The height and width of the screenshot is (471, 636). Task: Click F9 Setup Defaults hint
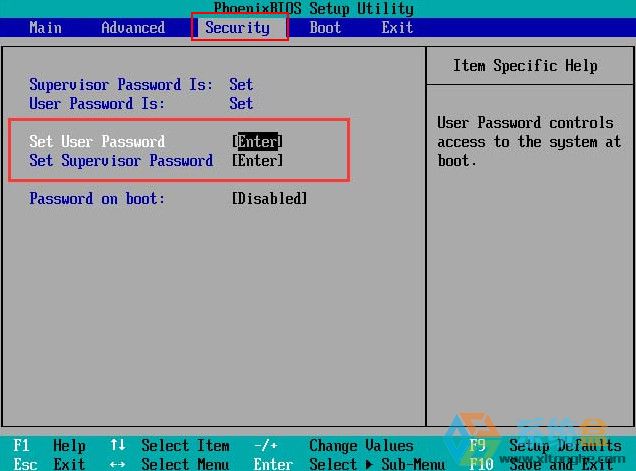point(545,446)
